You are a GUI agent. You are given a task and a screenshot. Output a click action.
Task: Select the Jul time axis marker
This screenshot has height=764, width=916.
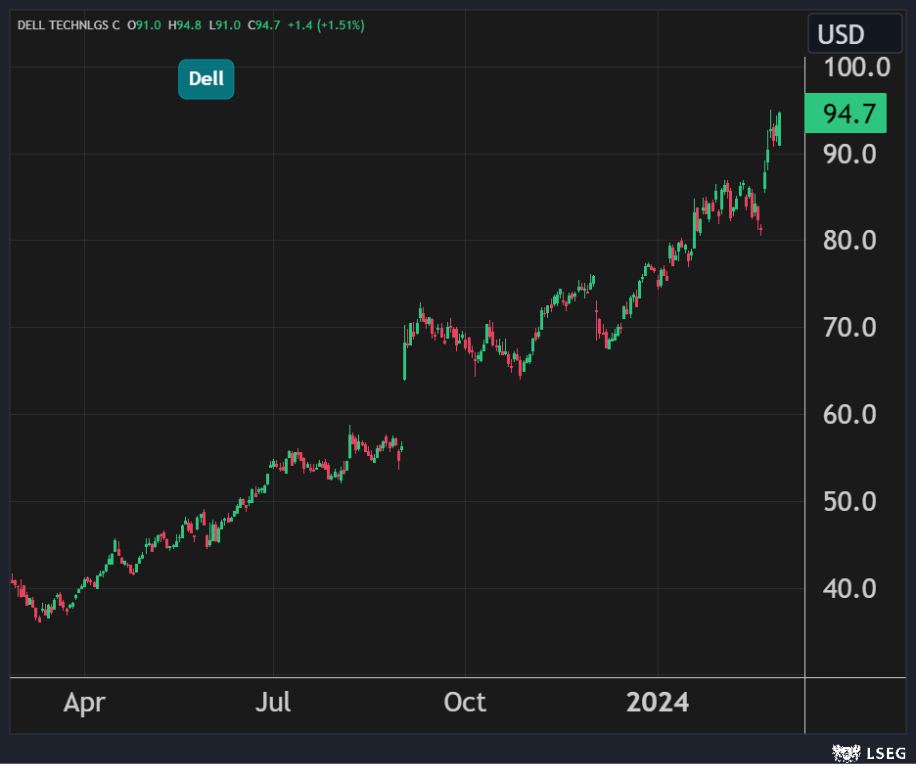(x=273, y=703)
